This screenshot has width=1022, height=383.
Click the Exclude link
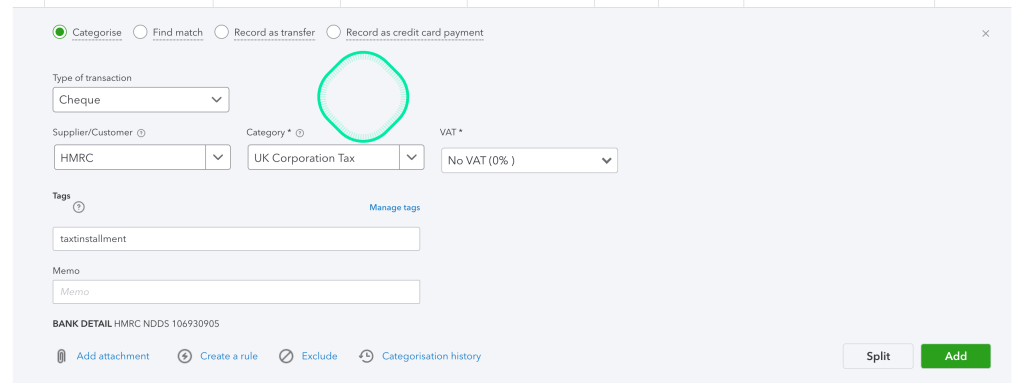(319, 356)
